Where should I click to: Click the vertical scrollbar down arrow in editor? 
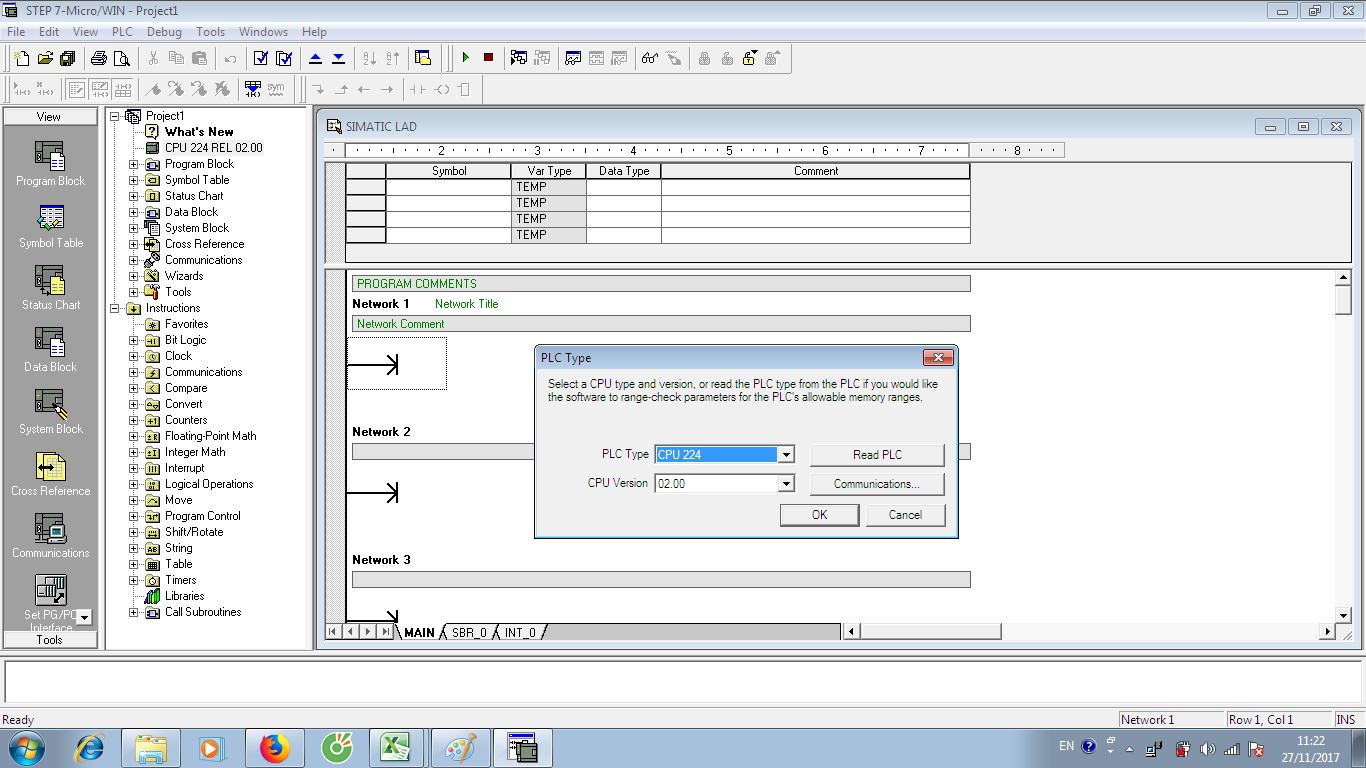pyautogui.click(x=1344, y=615)
